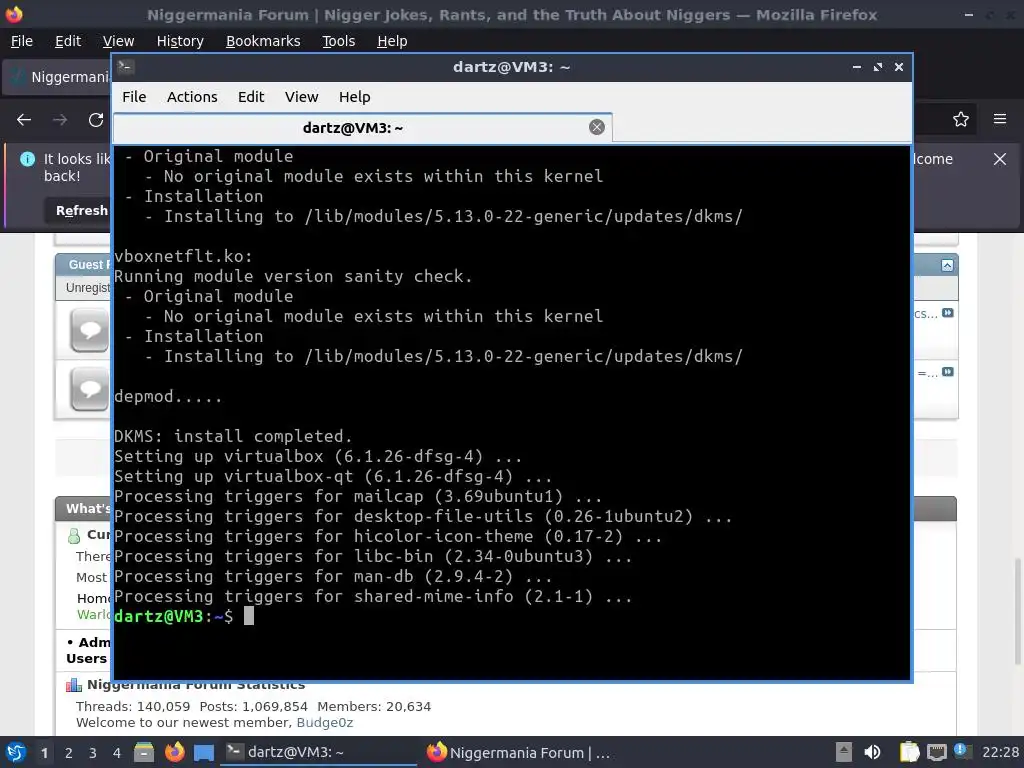Viewport: 1024px width, 768px height.
Task: Open the clipboard manager tray icon
Action: pyautogui.click(x=908, y=752)
